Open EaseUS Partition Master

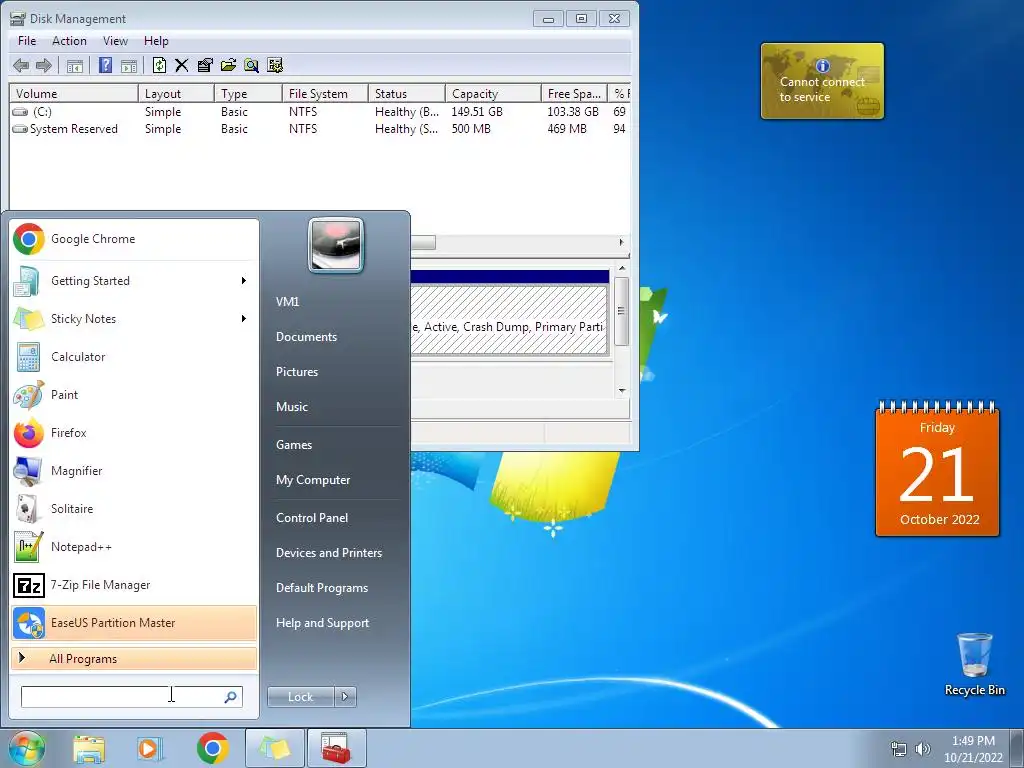pyautogui.click(x=134, y=622)
